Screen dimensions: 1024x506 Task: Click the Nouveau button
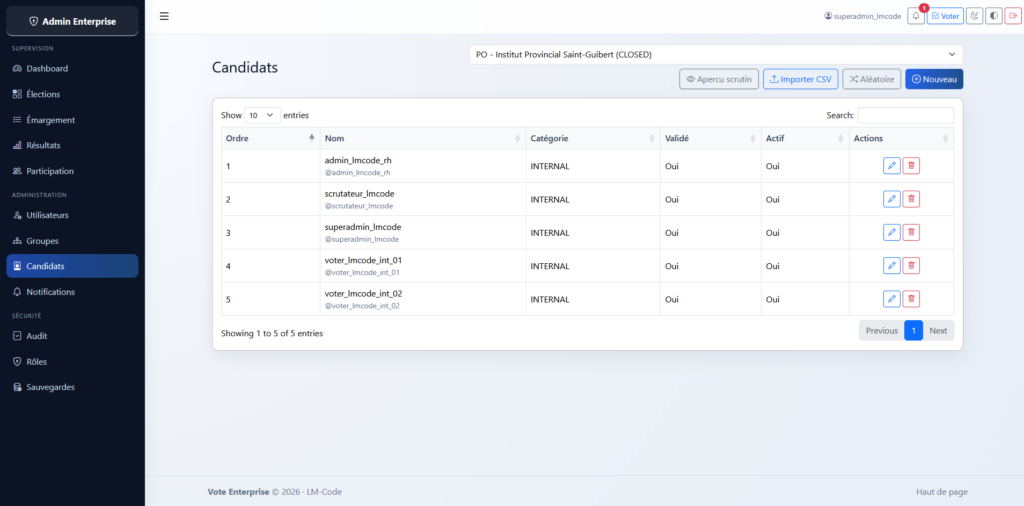coord(933,79)
